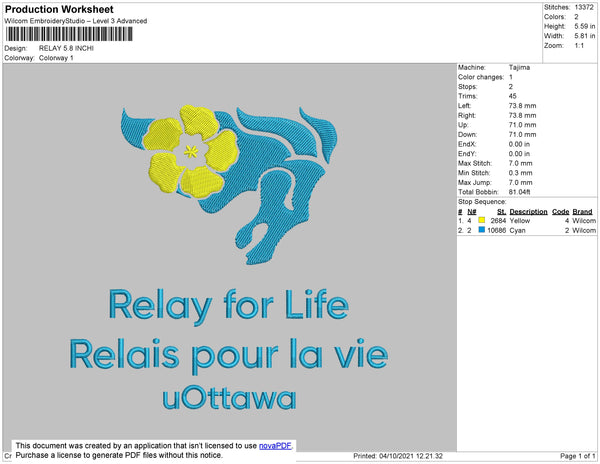Click the 'Production Worksheet' heading
Viewport: 600px width, 464px height.
[59, 9]
